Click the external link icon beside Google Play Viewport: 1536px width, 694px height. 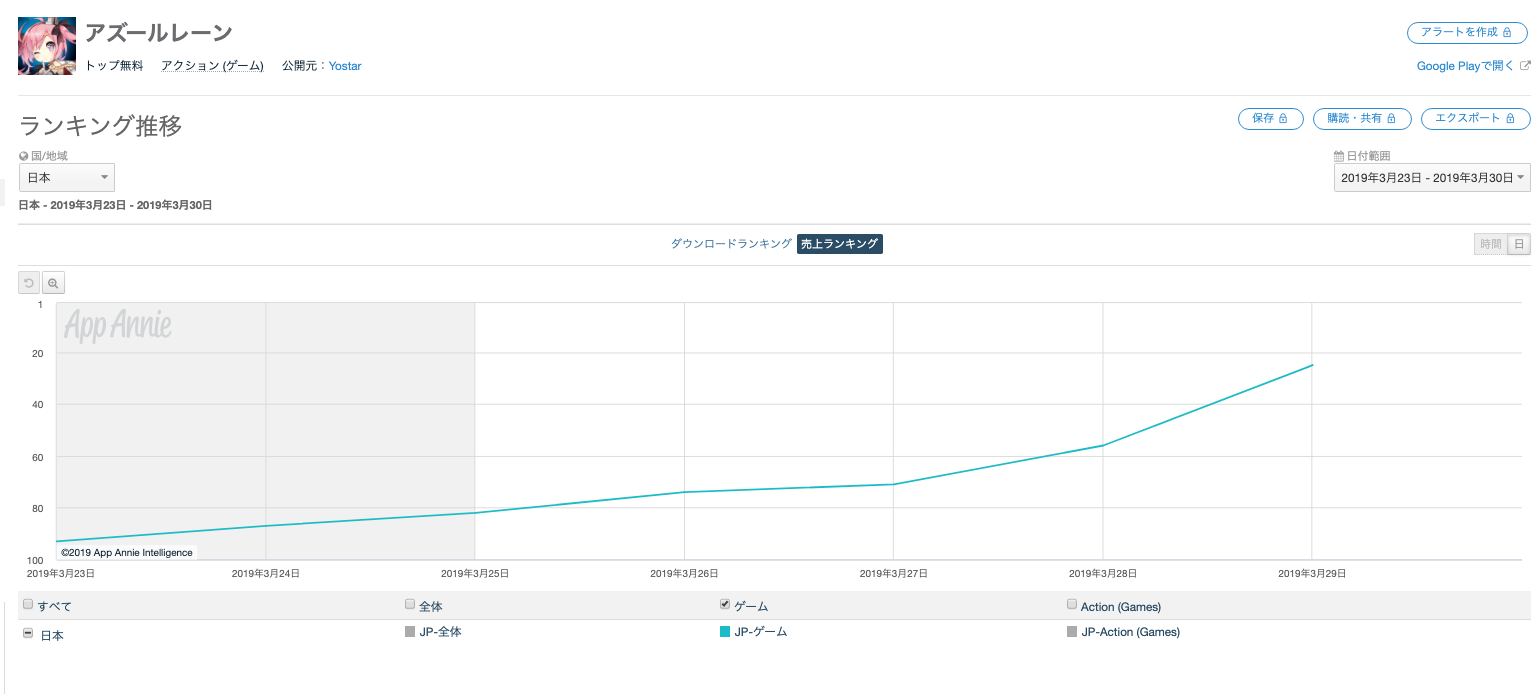(1525, 66)
